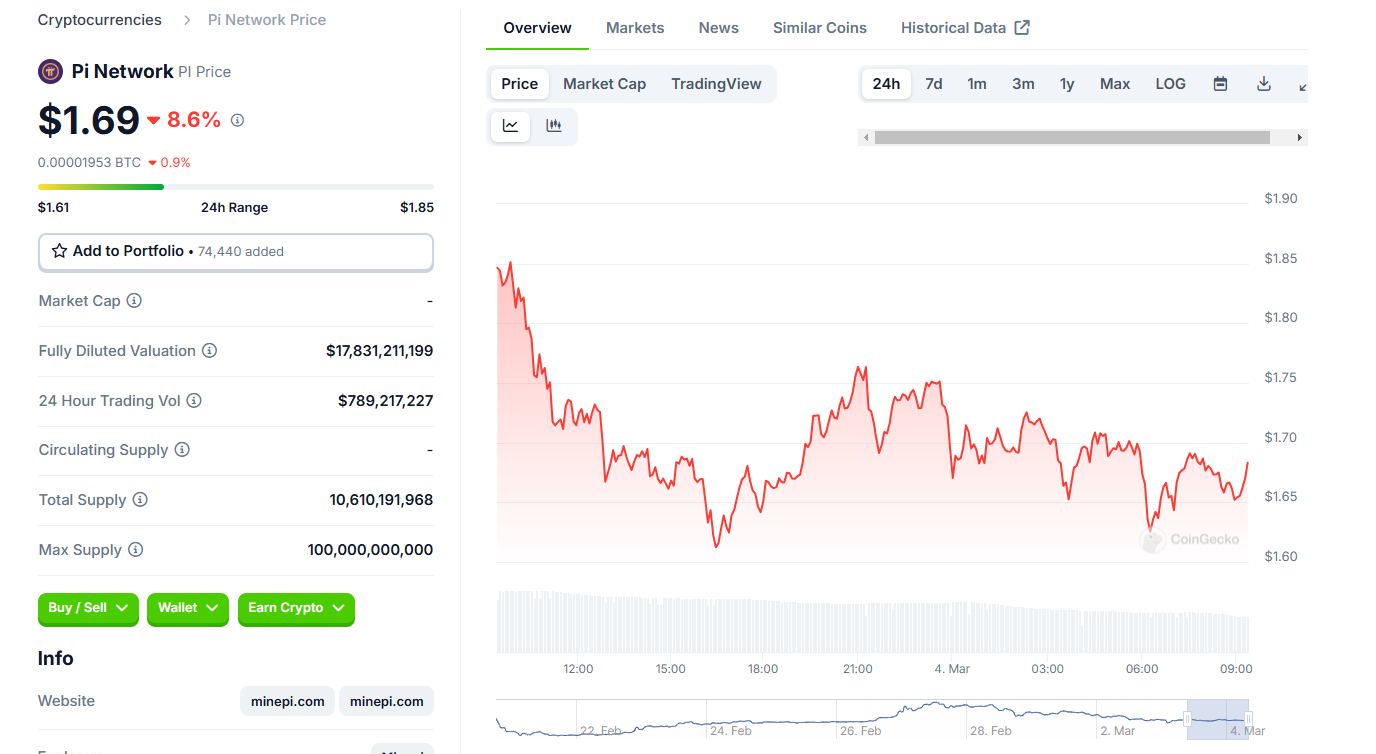Expand the Buy / Sell dropdown

[x=88, y=608]
